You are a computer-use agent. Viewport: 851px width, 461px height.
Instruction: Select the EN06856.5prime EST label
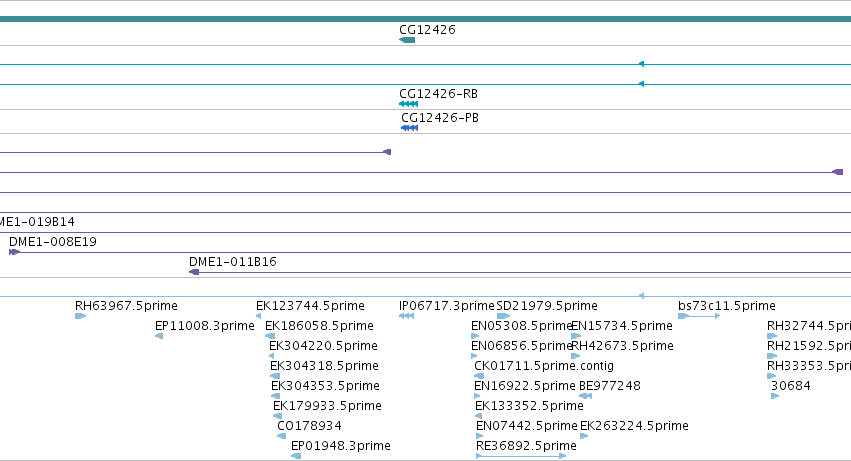pyautogui.click(x=522, y=346)
